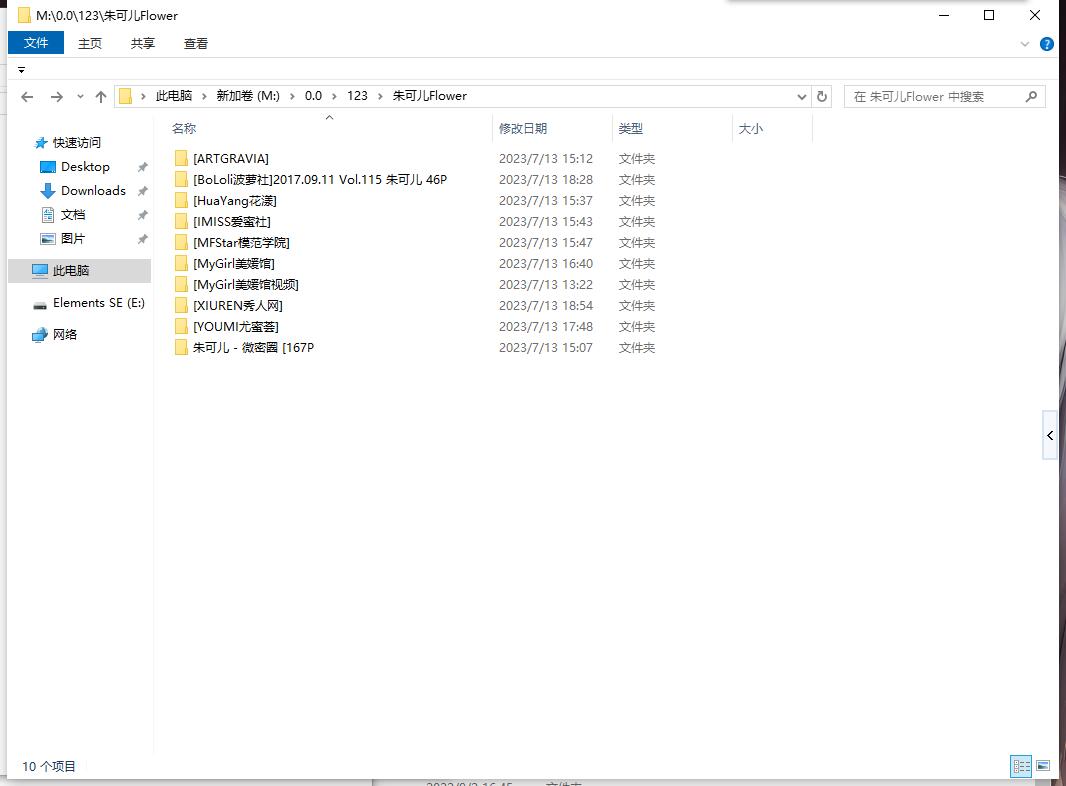The width and height of the screenshot is (1066, 786).
Task: Select 图片 in quick access
Action: 73,239
